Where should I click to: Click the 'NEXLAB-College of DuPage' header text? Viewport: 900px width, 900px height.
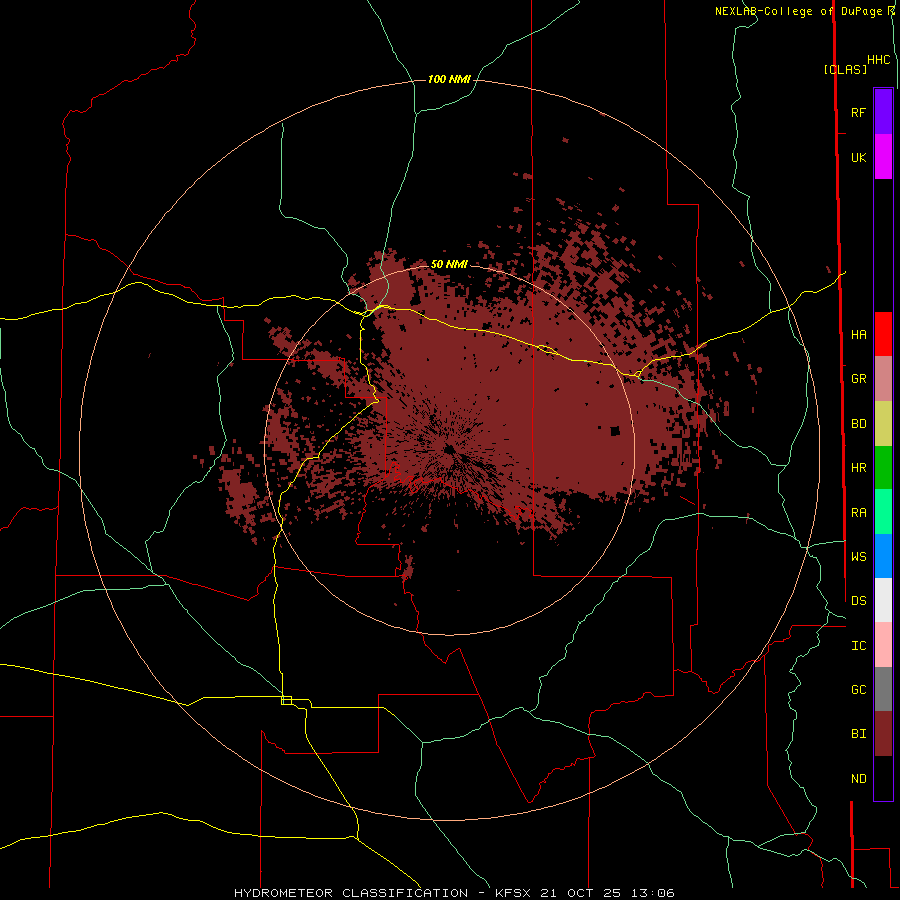(x=798, y=11)
